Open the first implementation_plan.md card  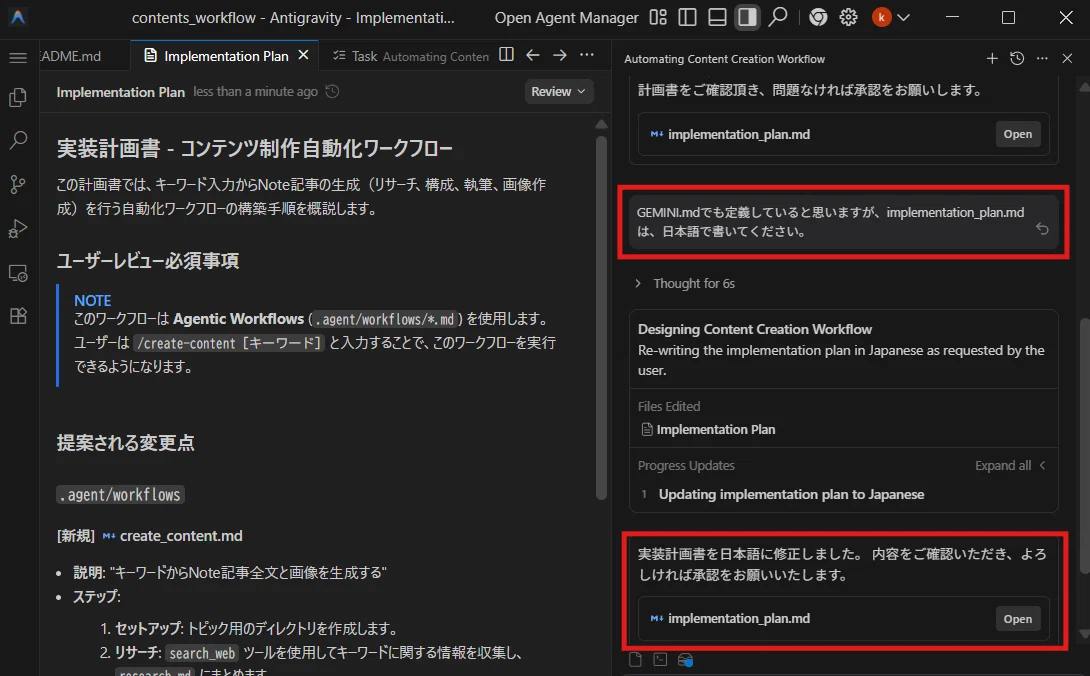point(1018,134)
